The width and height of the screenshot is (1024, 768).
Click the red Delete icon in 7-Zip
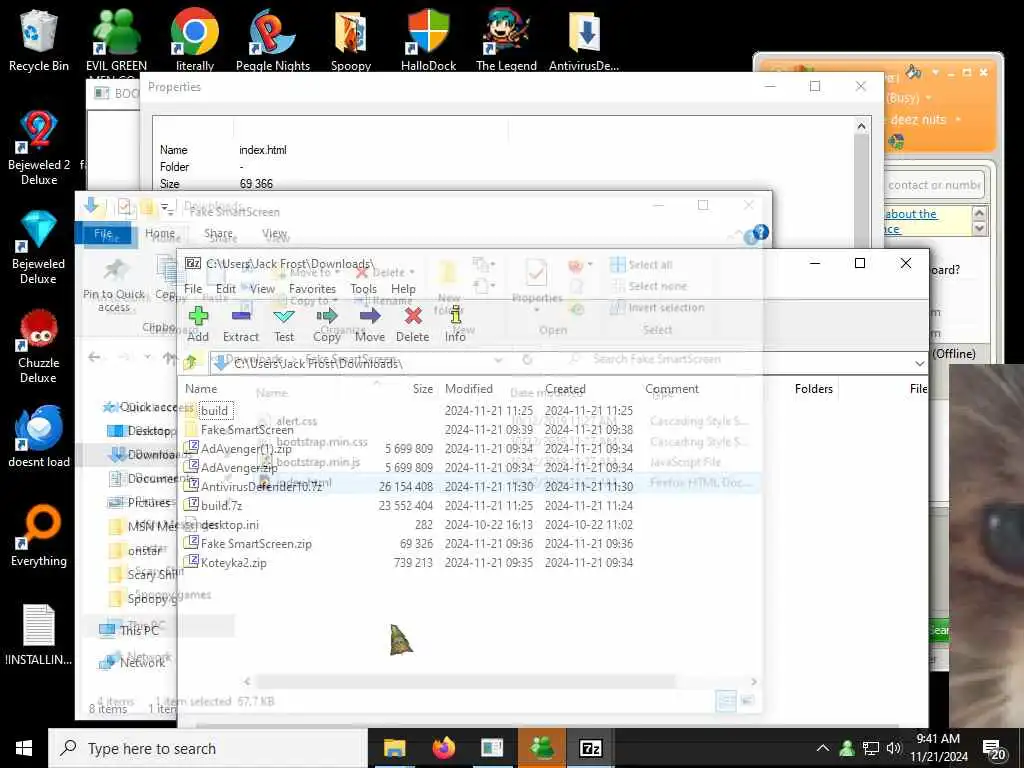[x=413, y=317]
